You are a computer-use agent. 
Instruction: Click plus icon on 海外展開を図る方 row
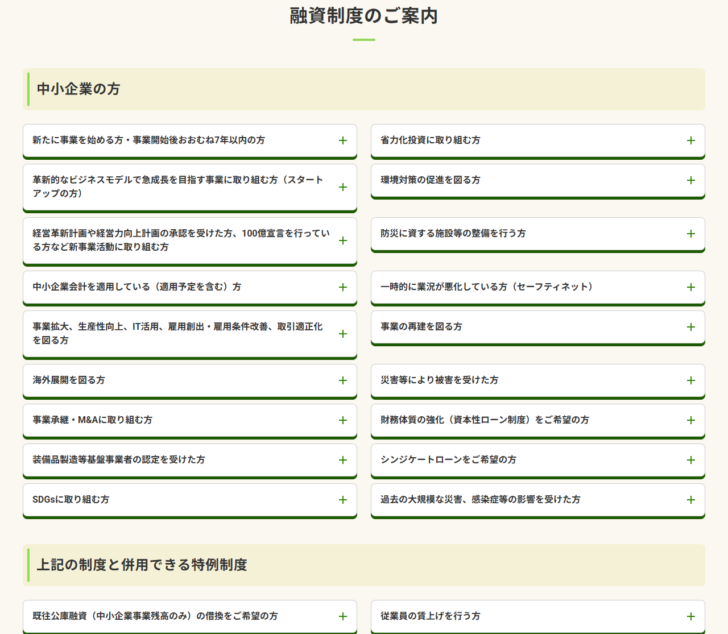pyautogui.click(x=343, y=381)
